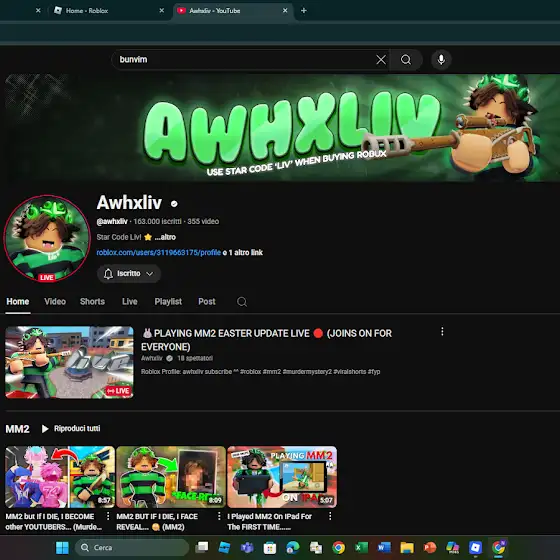
Task: Close the Awhxliv - YouTube browser tab
Action: tap(285, 11)
